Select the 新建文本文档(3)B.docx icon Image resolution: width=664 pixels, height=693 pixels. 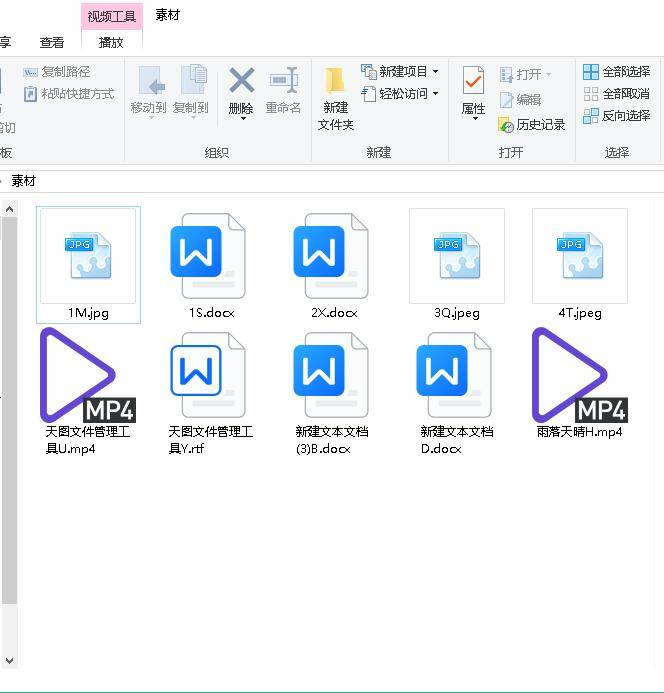(x=331, y=375)
